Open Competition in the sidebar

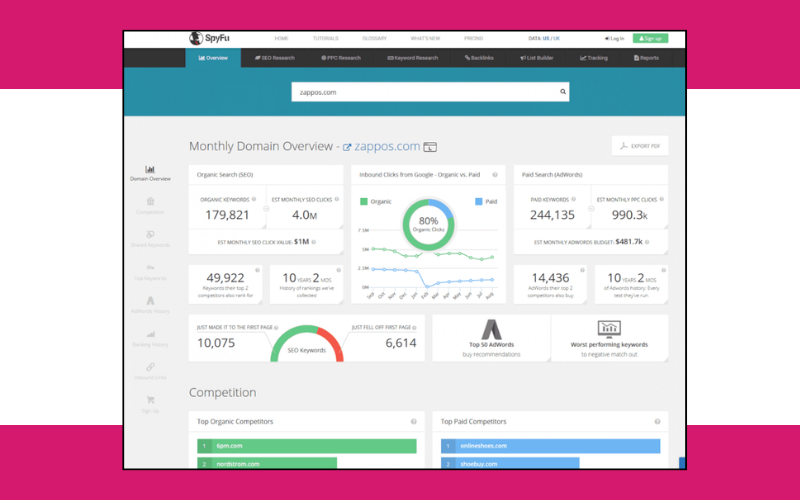[150, 206]
